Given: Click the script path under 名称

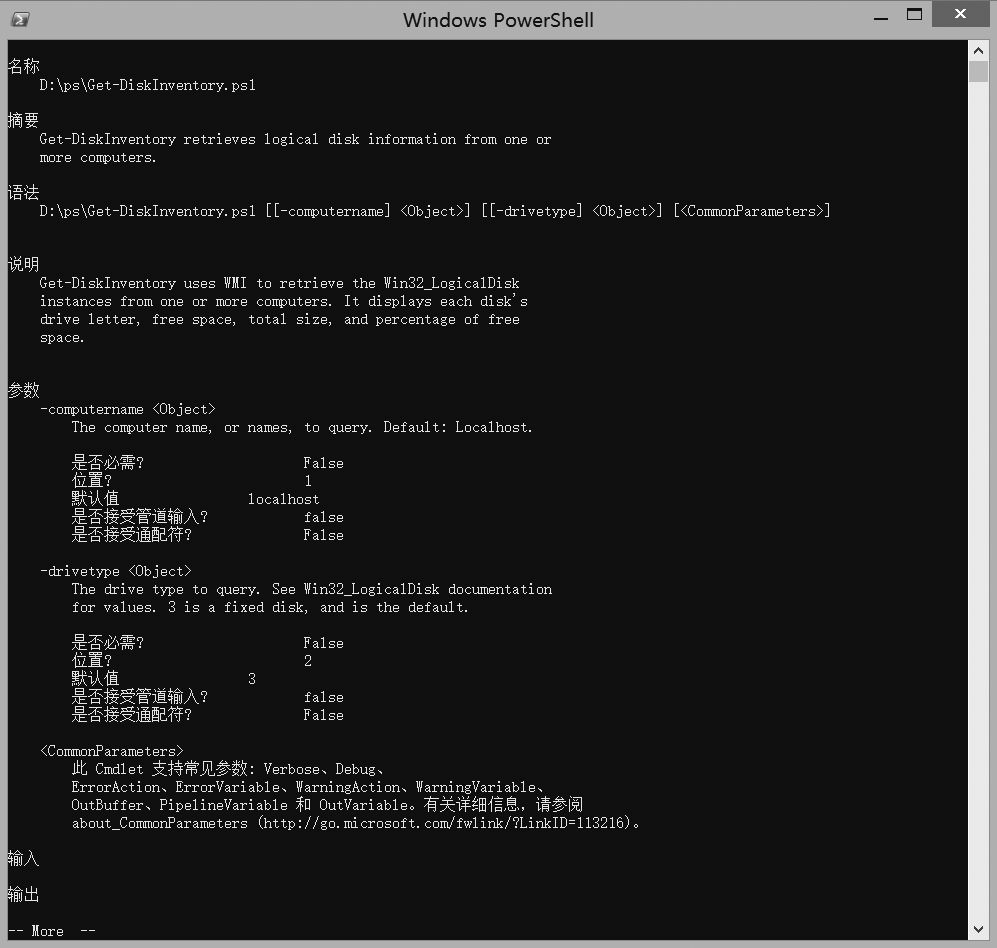Looking at the screenshot, I should [x=147, y=85].
